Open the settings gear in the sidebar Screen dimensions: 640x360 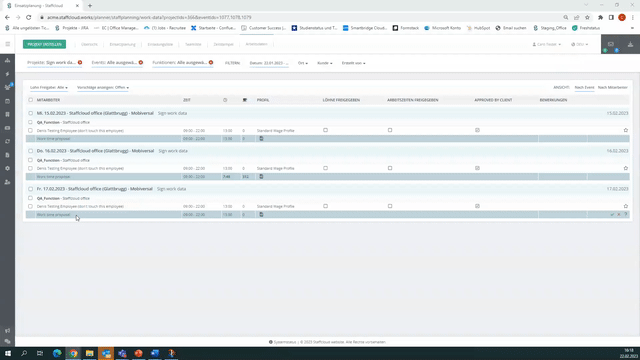pyautogui.click(x=7, y=168)
